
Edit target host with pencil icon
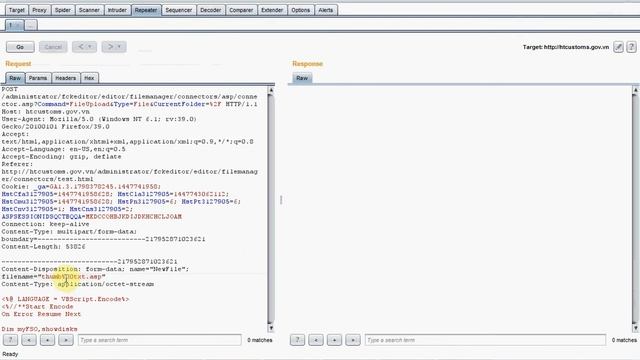(x=618, y=47)
